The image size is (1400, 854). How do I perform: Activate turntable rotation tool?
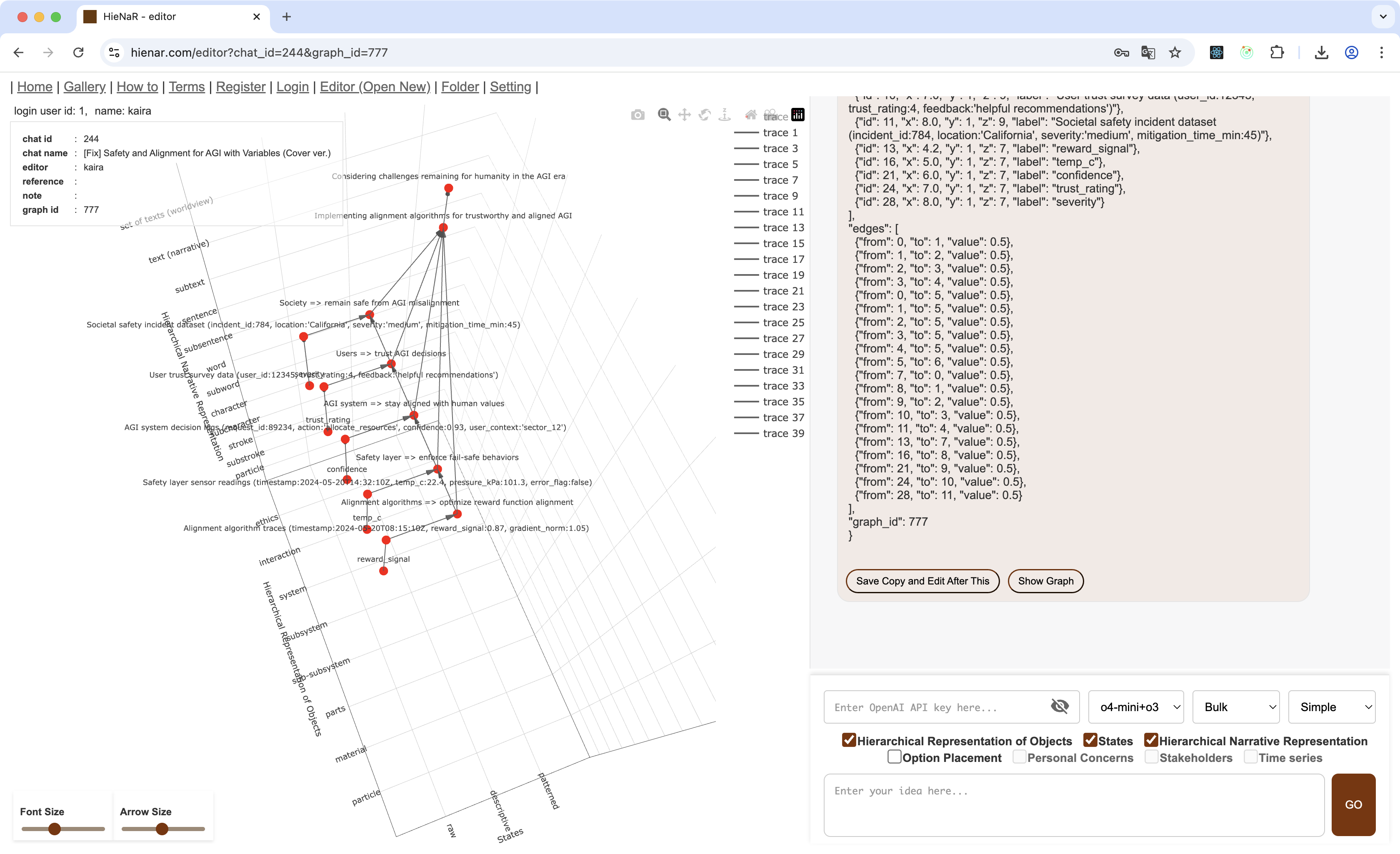coord(725,115)
